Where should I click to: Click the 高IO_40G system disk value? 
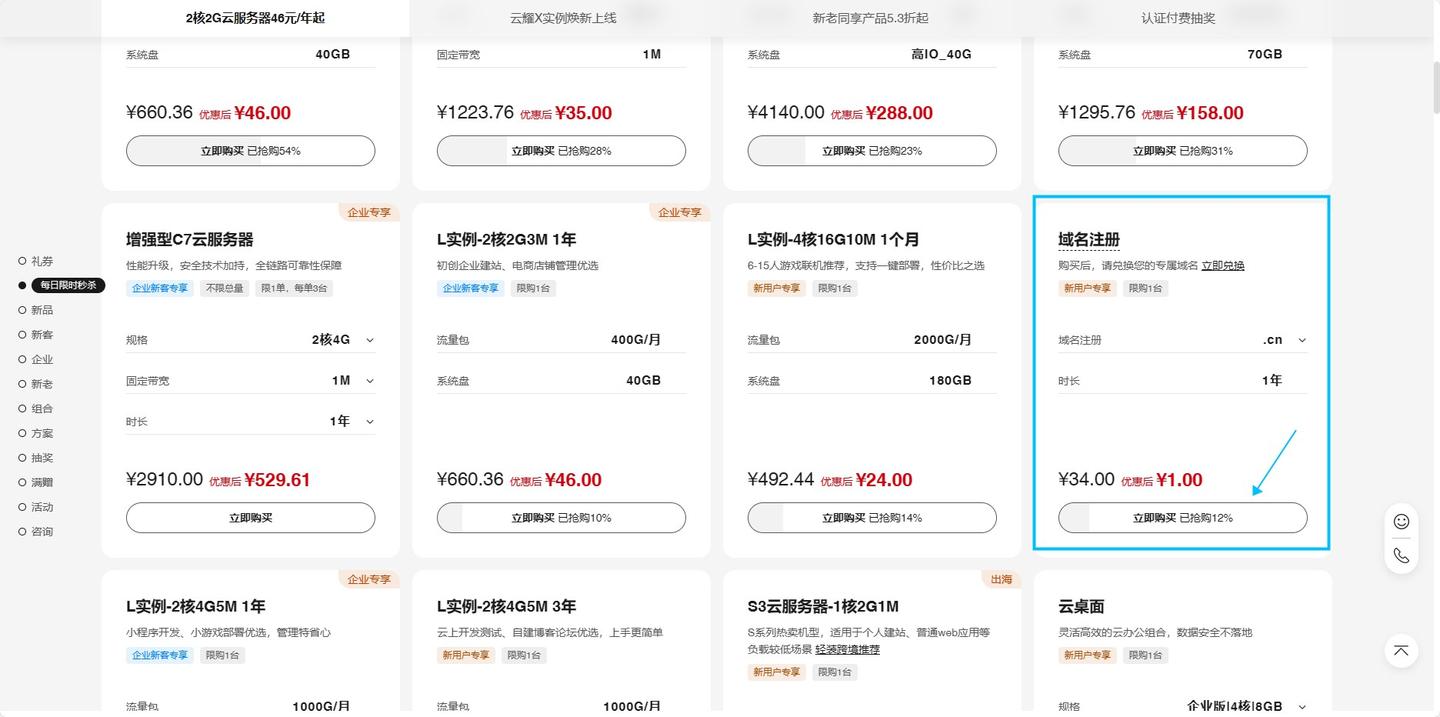pyautogui.click(x=942, y=54)
